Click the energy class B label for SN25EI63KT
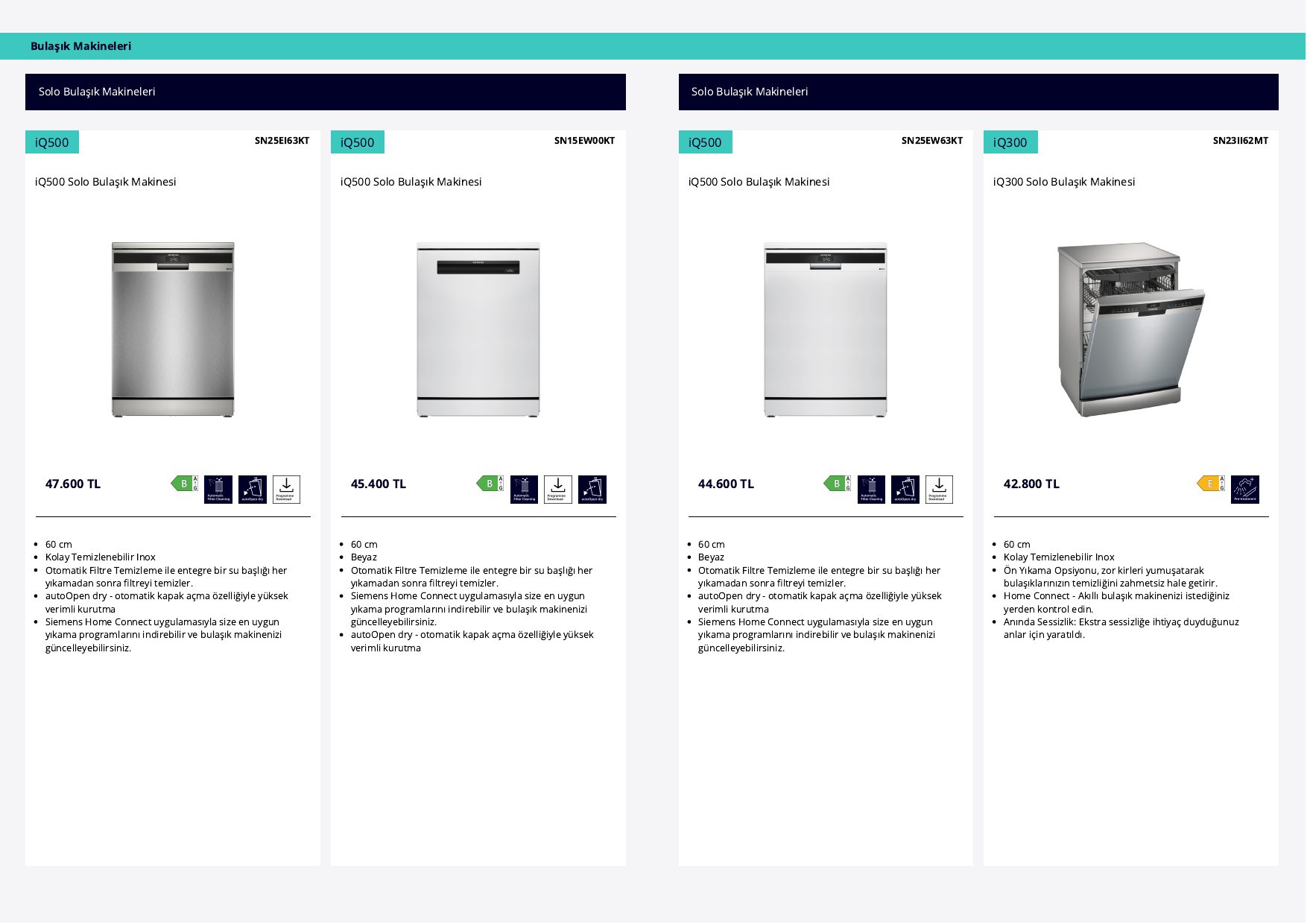 [185, 484]
